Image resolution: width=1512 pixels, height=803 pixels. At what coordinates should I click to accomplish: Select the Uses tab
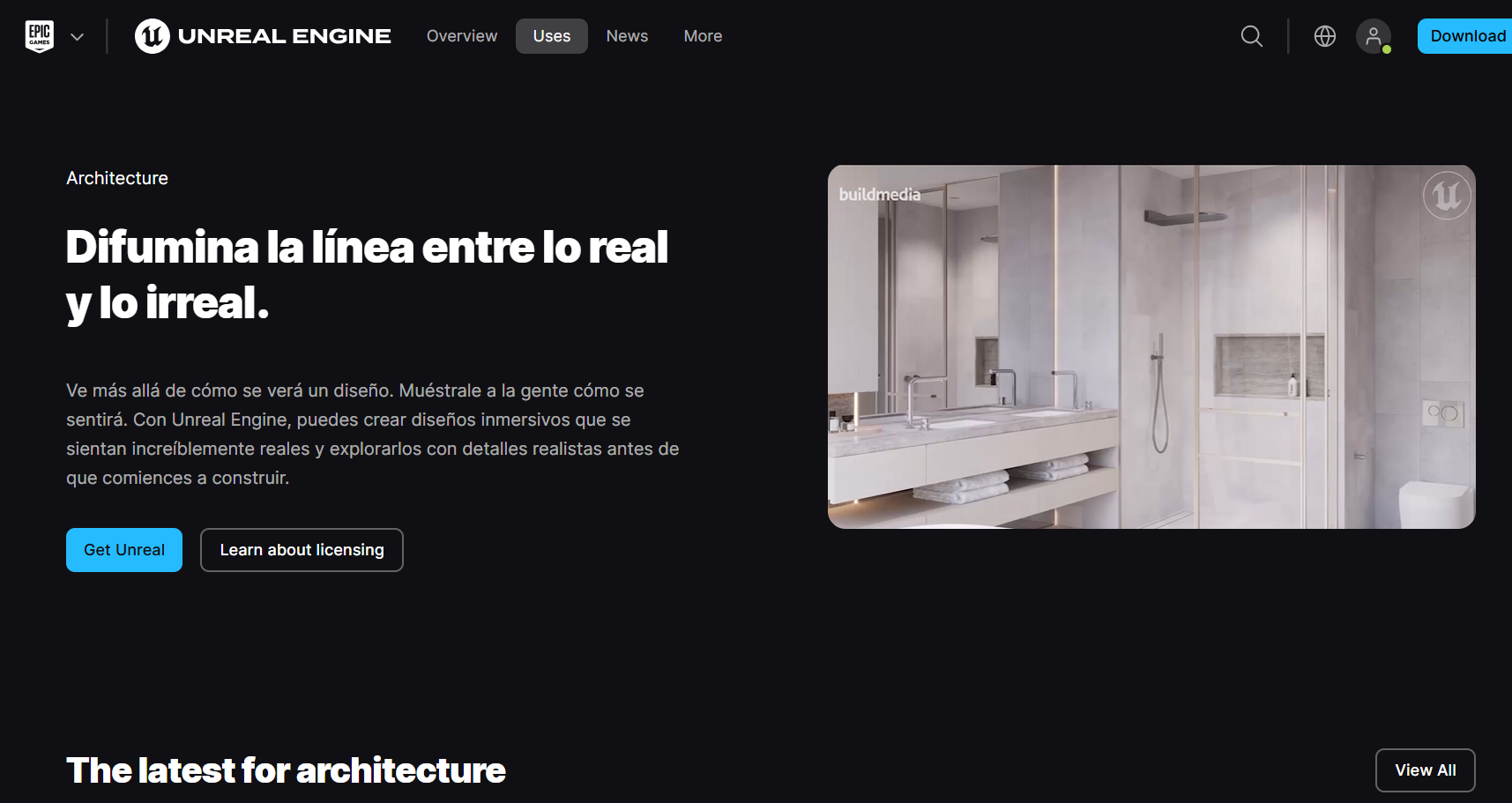point(552,36)
